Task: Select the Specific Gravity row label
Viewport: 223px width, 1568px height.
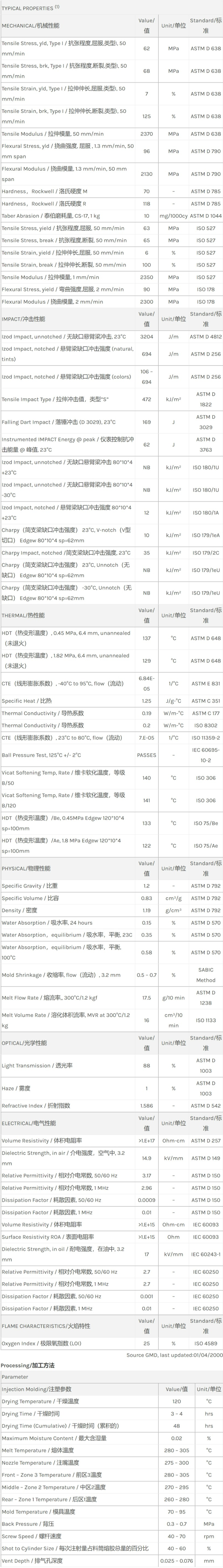Action: point(29,886)
